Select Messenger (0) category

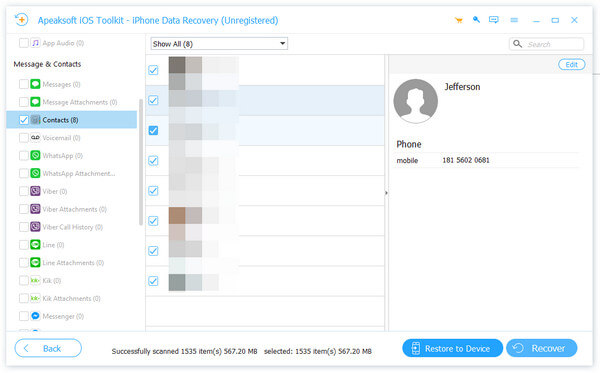(63, 316)
